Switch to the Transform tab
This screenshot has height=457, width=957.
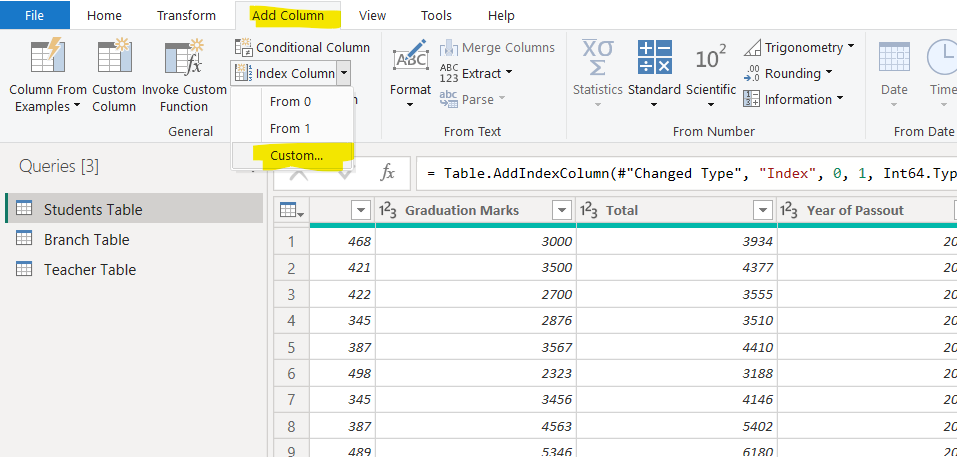[x=186, y=15]
